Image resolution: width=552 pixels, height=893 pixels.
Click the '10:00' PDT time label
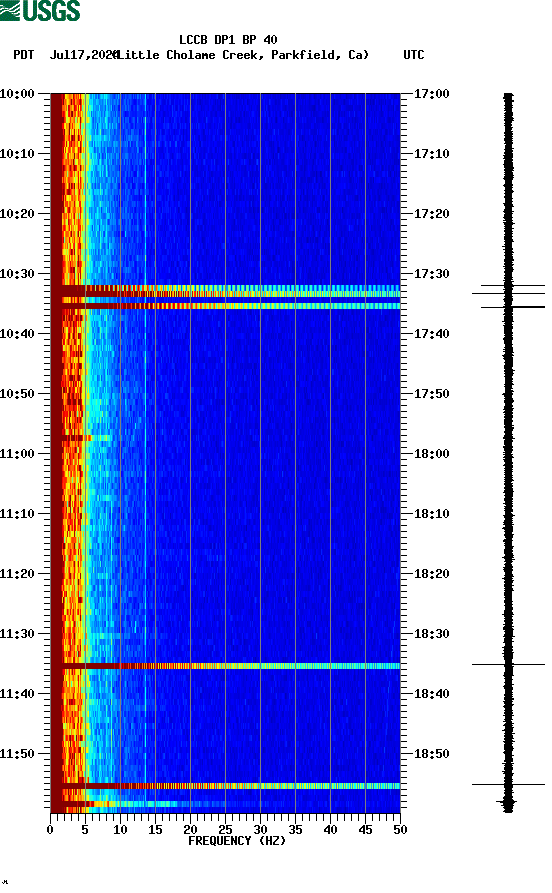[x=17, y=93]
